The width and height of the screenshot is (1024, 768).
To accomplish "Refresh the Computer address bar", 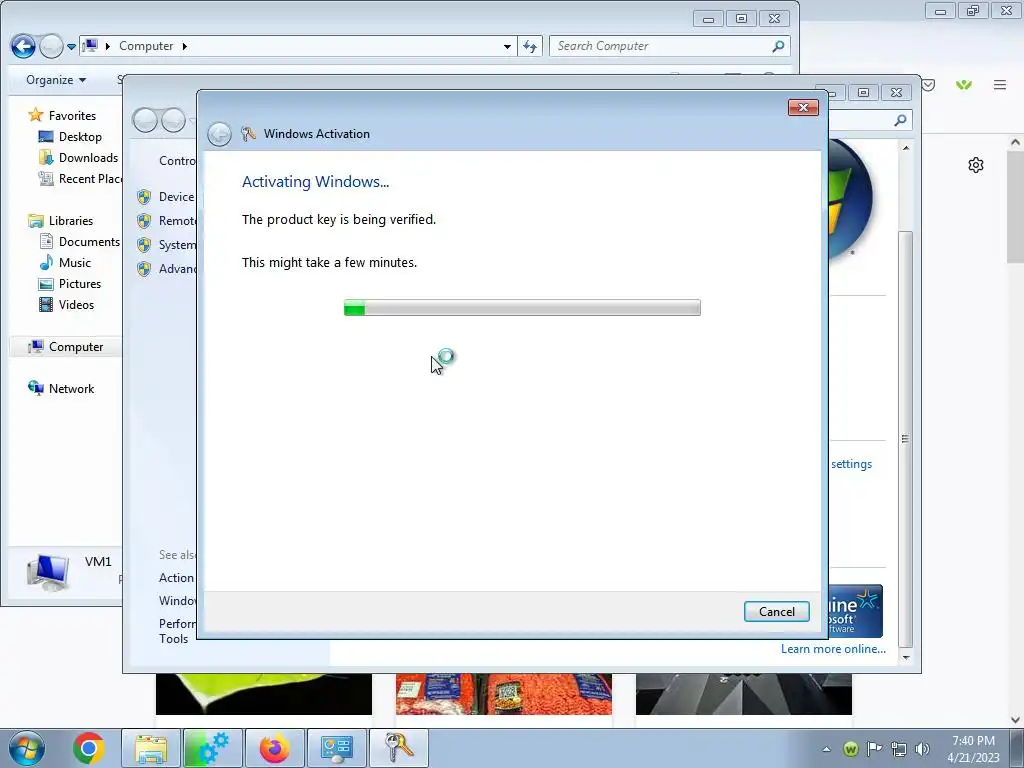I will (x=530, y=46).
